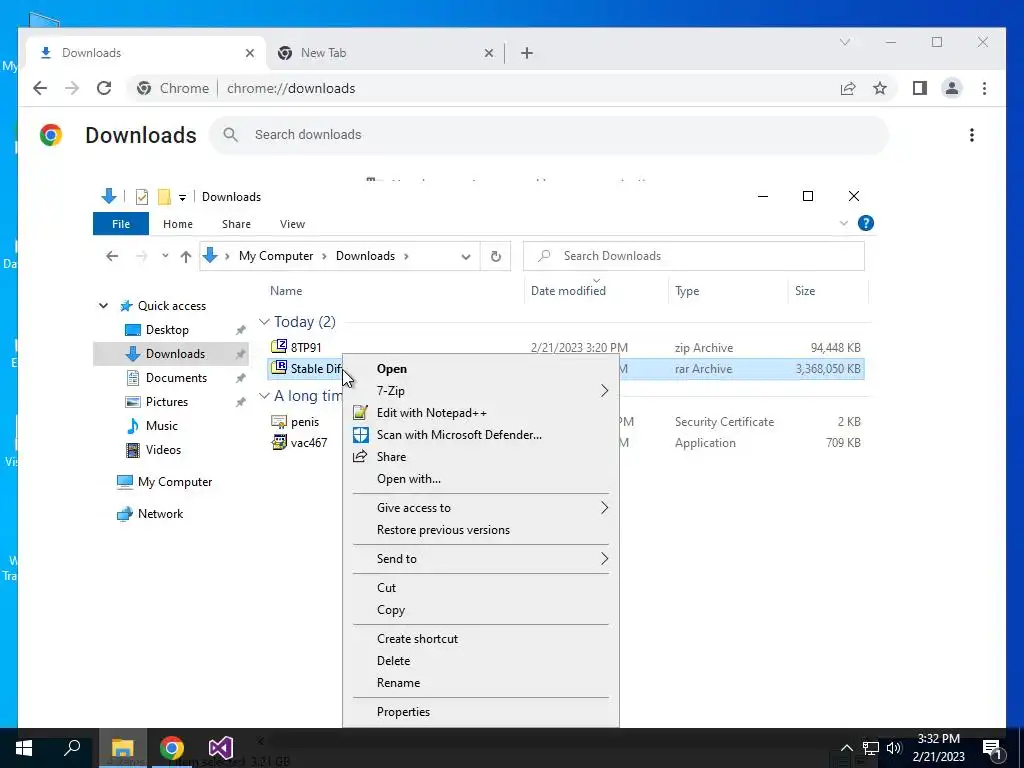The width and height of the screenshot is (1024, 768).
Task: Select the vac467 application file
Action: coord(309,443)
